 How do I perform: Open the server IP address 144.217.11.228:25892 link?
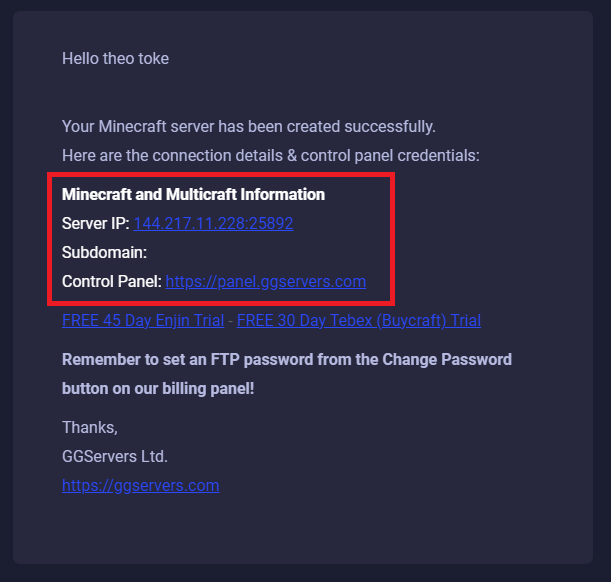213,224
